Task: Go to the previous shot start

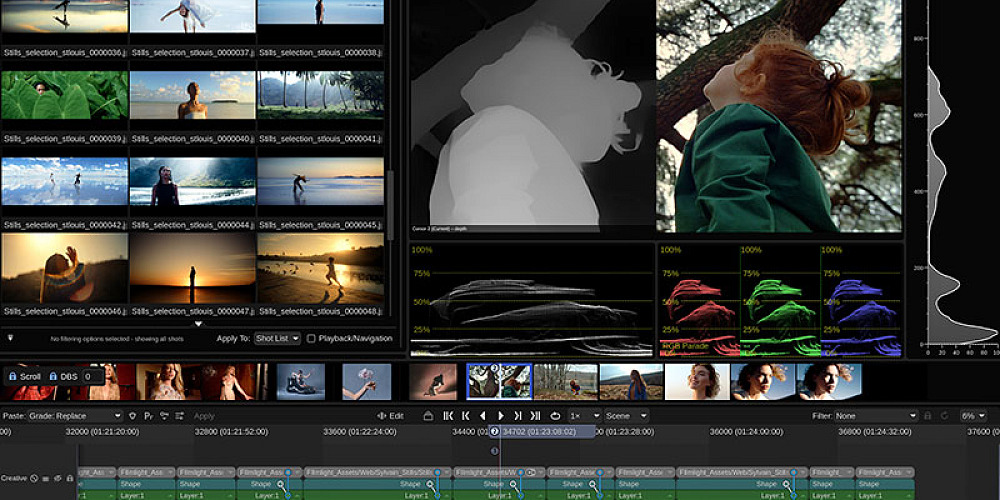Action: click(x=466, y=416)
